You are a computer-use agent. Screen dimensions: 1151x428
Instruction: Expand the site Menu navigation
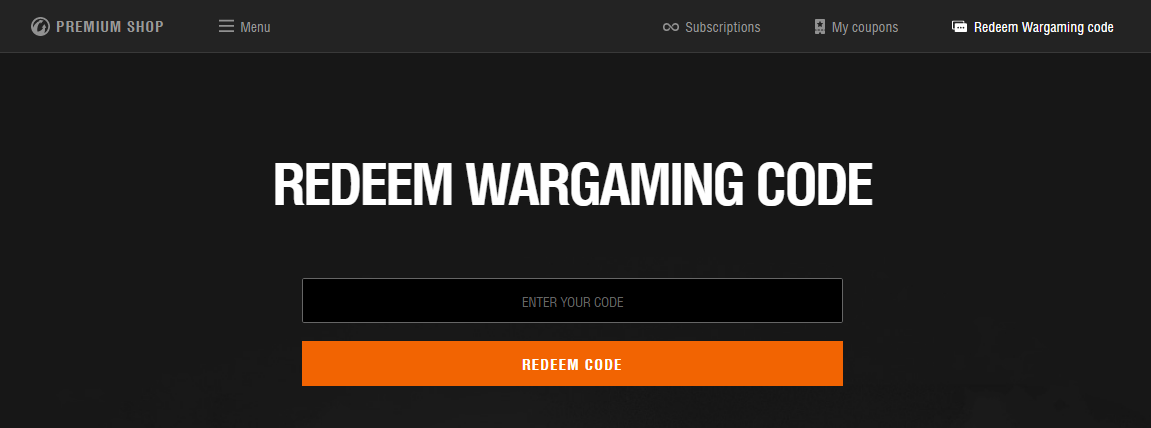(x=244, y=27)
